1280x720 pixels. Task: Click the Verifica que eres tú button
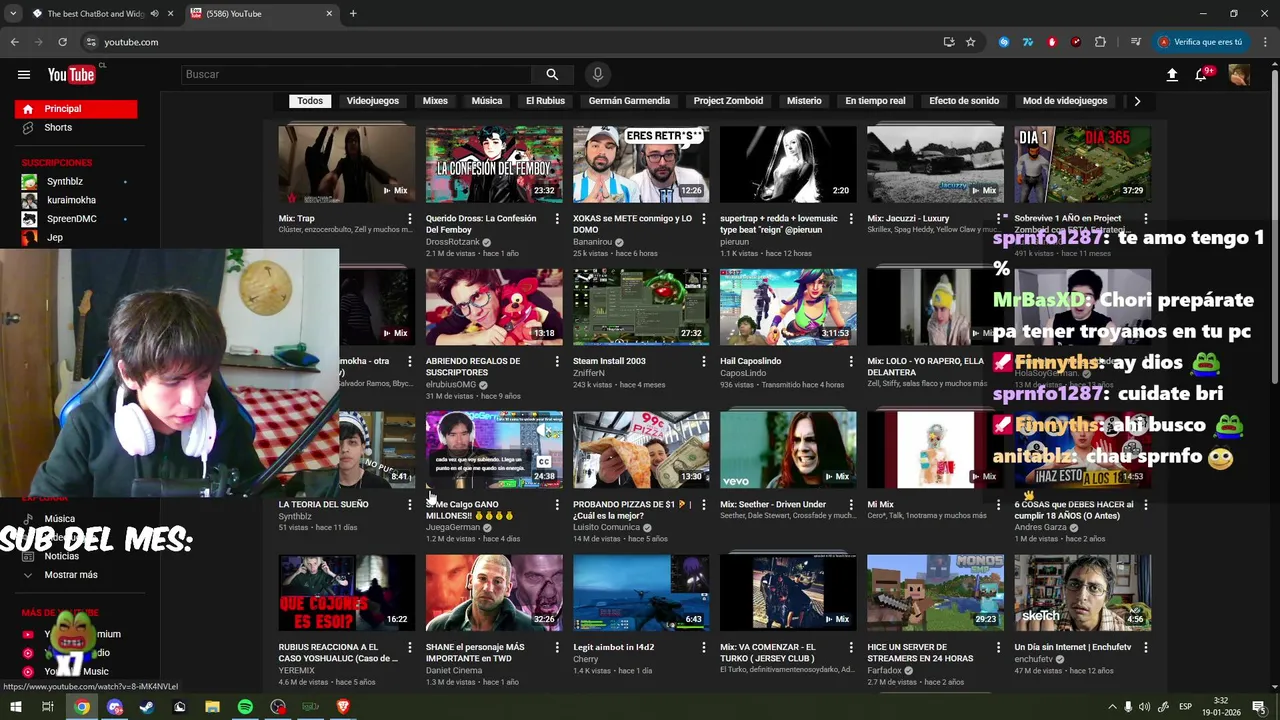pyautogui.click(x=1200, y=42)
